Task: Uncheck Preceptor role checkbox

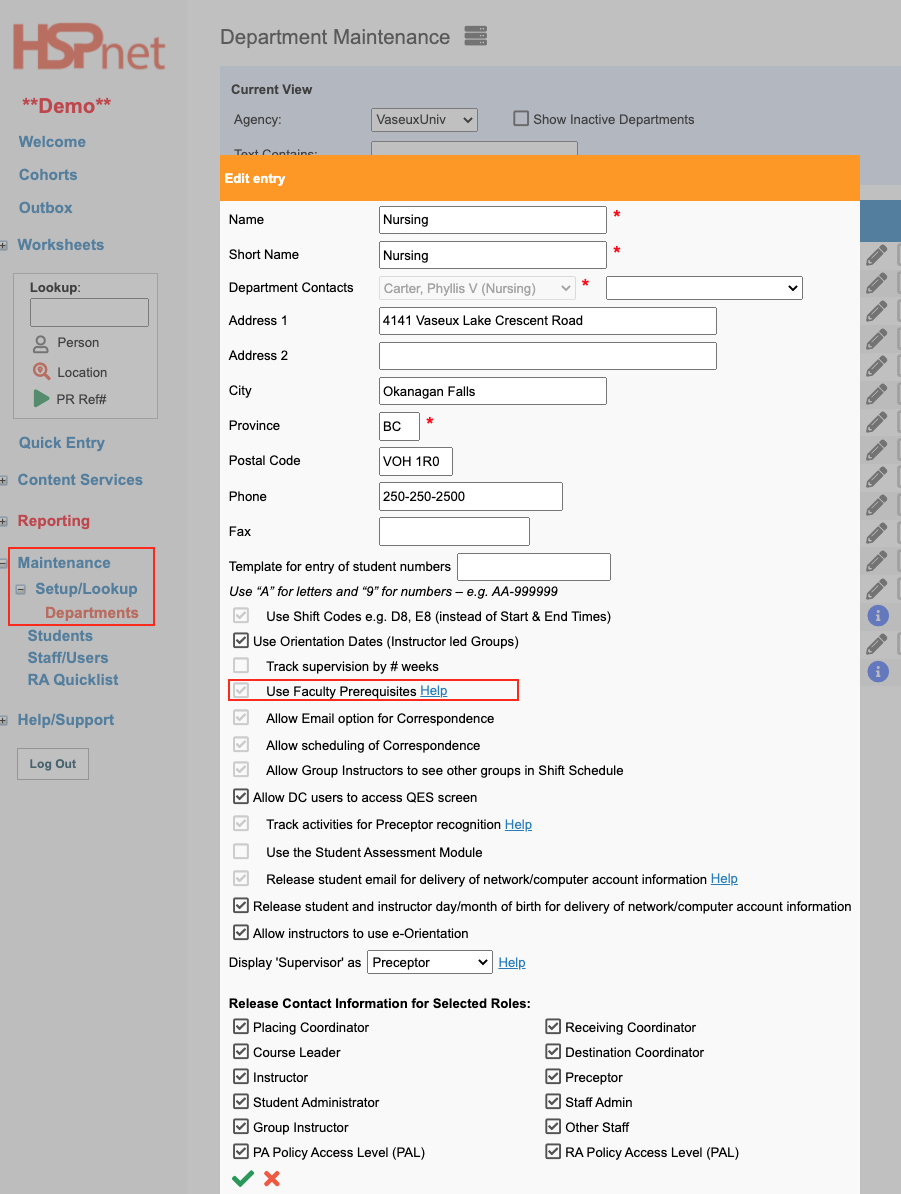Action: (x=553, y=1077)
